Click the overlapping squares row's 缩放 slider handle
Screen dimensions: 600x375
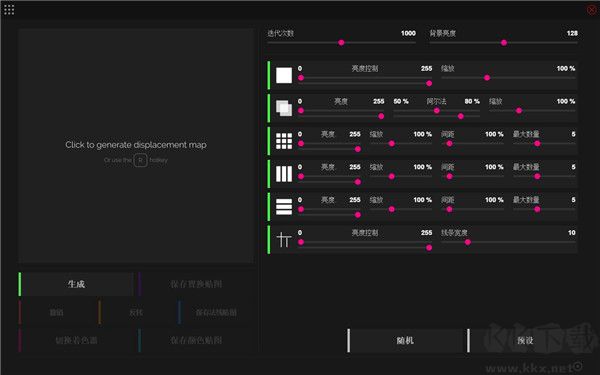tap(519, 111)
